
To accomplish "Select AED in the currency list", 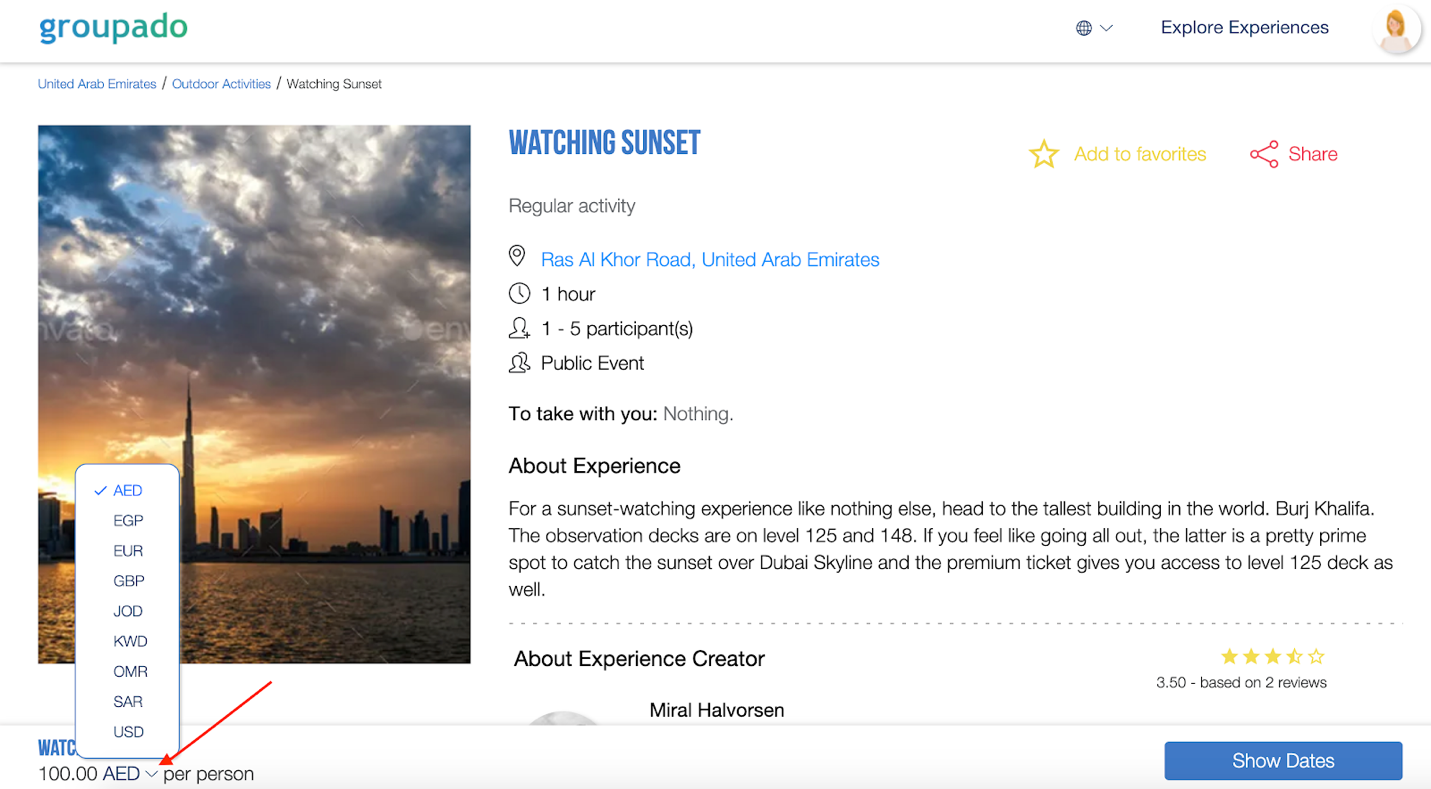I will tap(128, 490).
